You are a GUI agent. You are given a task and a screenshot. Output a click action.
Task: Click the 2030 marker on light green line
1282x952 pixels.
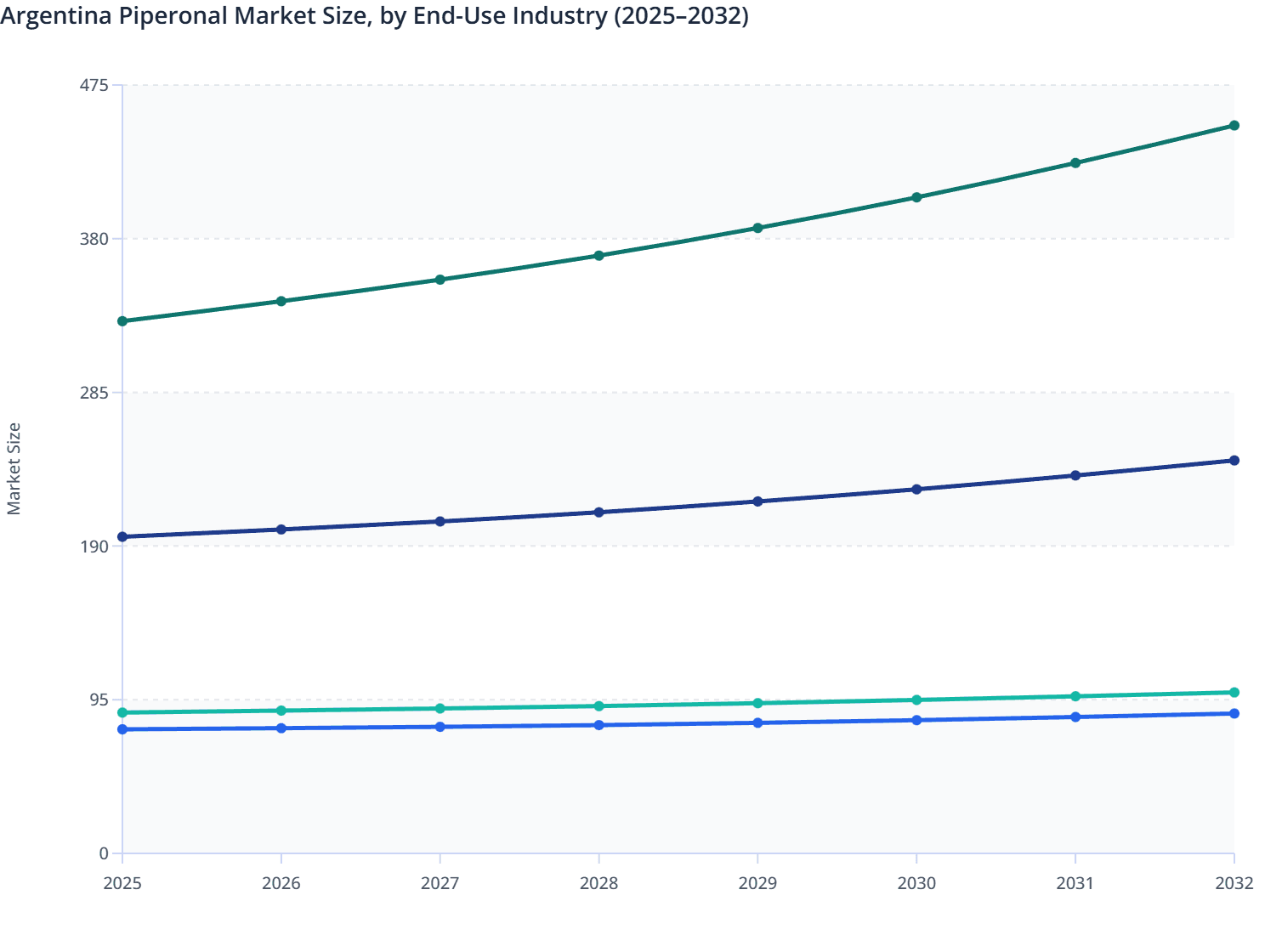click(916, 699)
